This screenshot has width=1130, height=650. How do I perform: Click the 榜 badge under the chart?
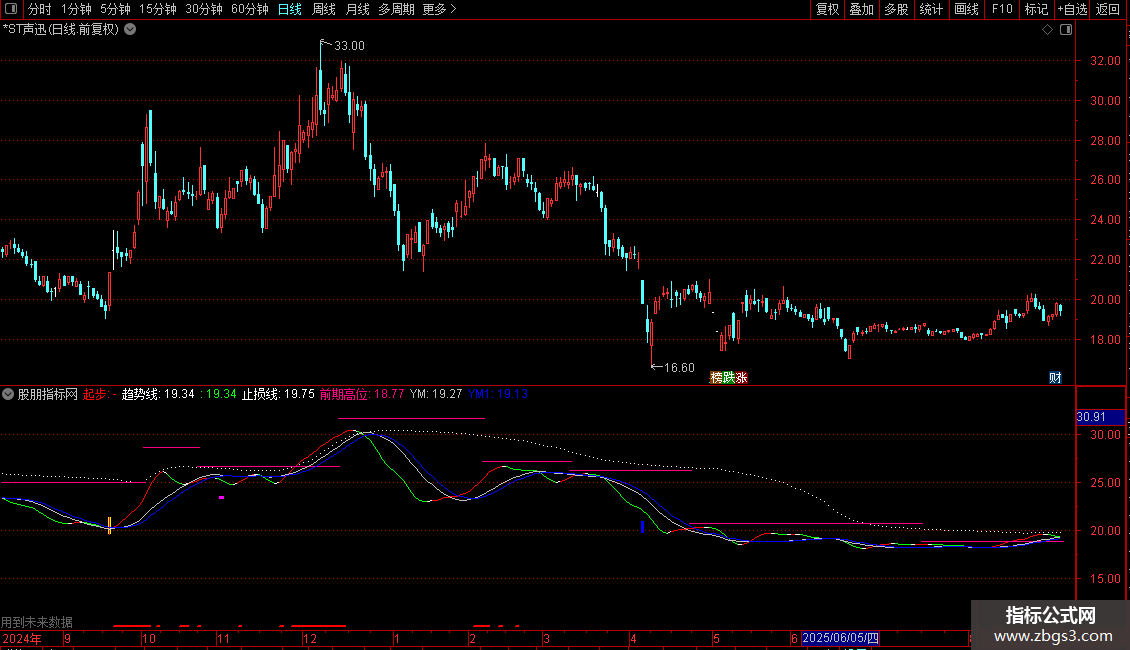[716, 378]
